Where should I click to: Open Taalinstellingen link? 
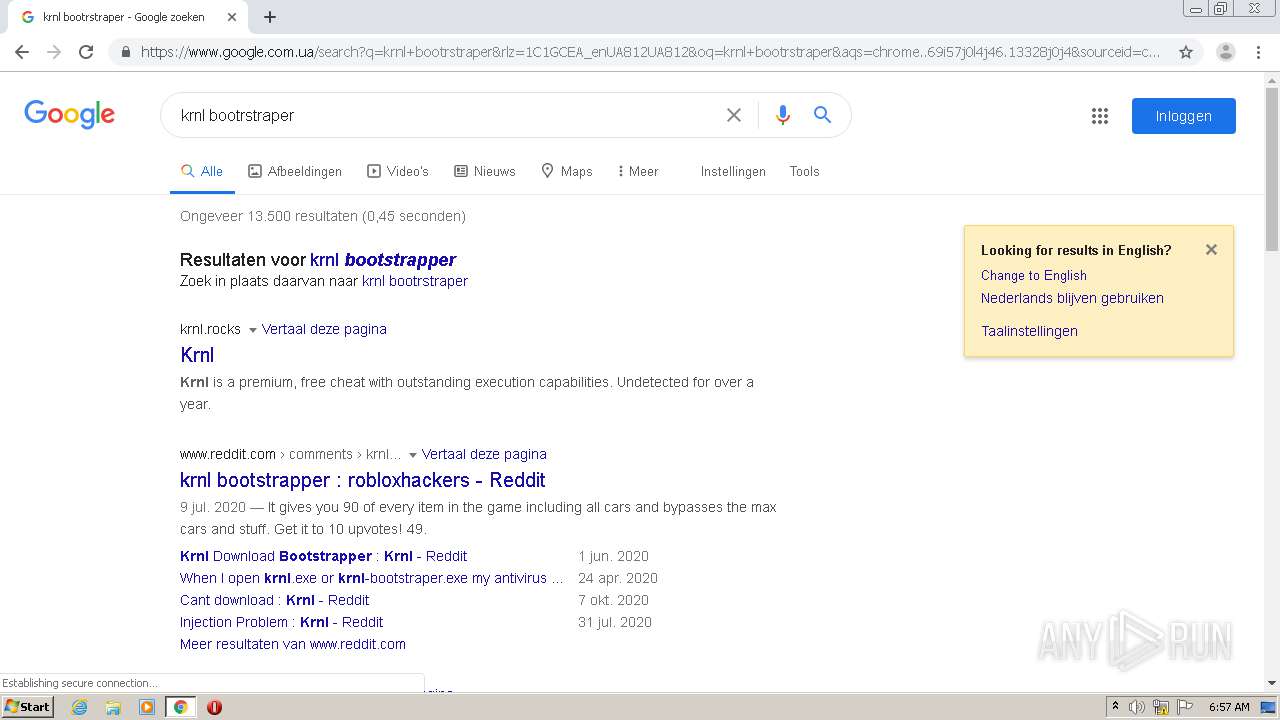(x=1029, y=331)
